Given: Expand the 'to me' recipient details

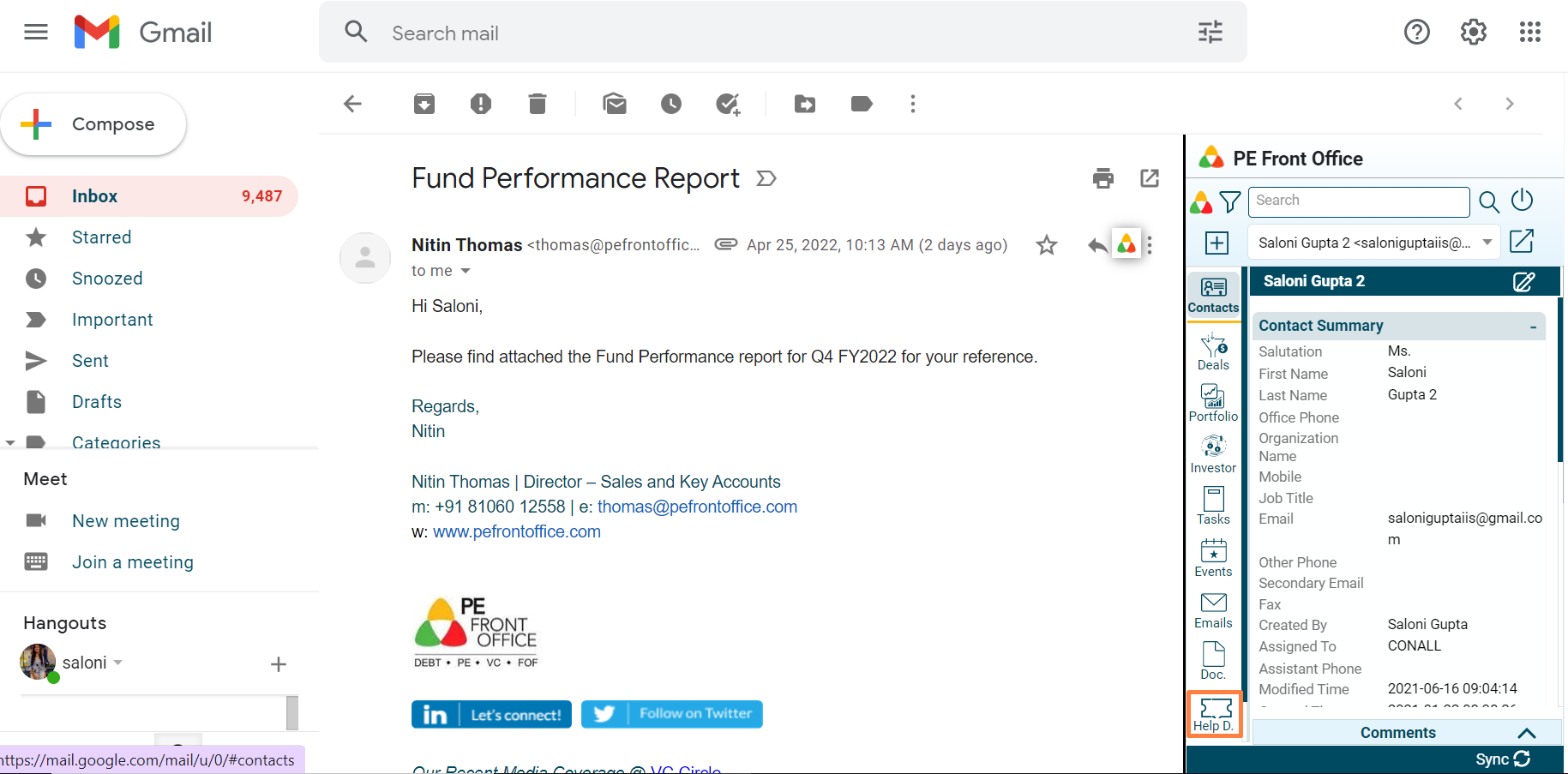Looking at the screenshot, I should click(x=466, y=271).
